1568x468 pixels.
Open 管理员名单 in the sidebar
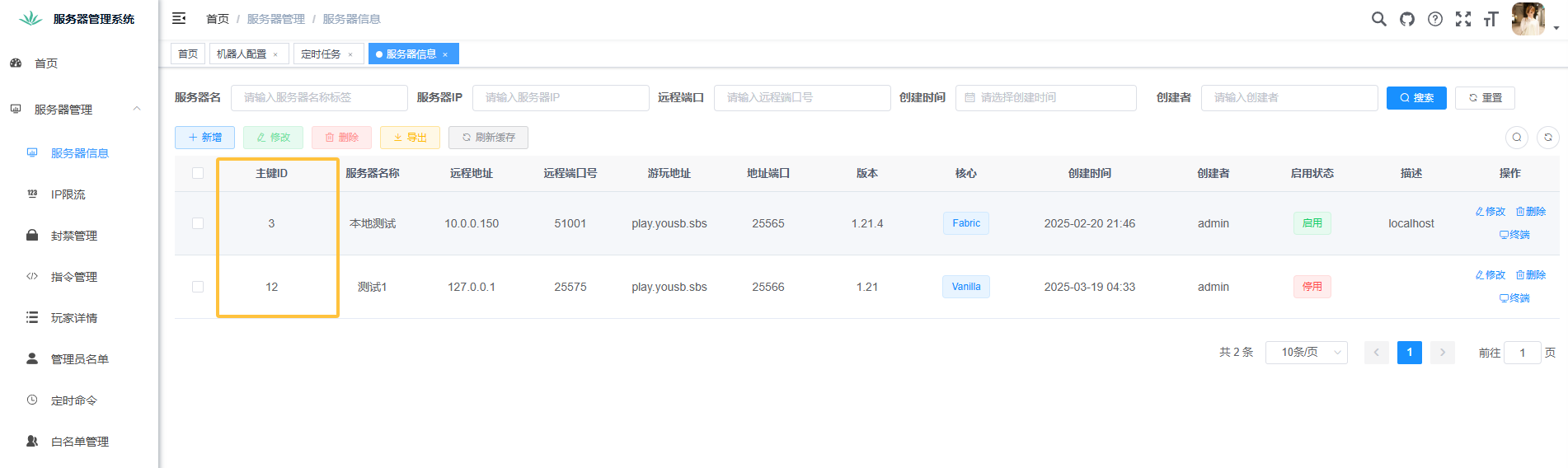click(78, 359)
